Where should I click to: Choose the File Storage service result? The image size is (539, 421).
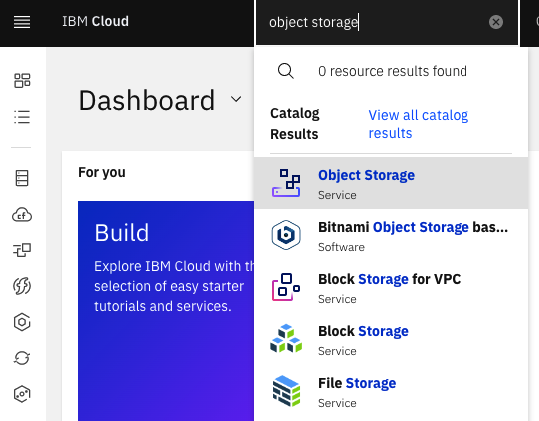point(391,391)
